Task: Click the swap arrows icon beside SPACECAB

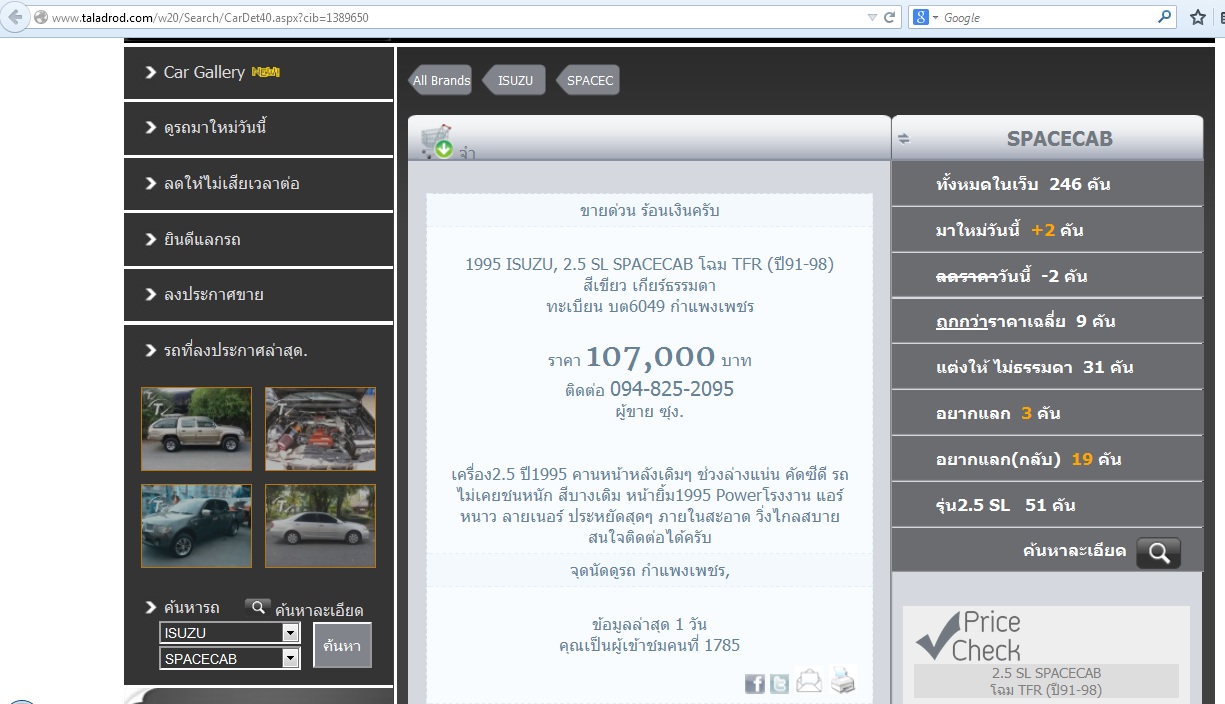Action: (x=904, y=139)
